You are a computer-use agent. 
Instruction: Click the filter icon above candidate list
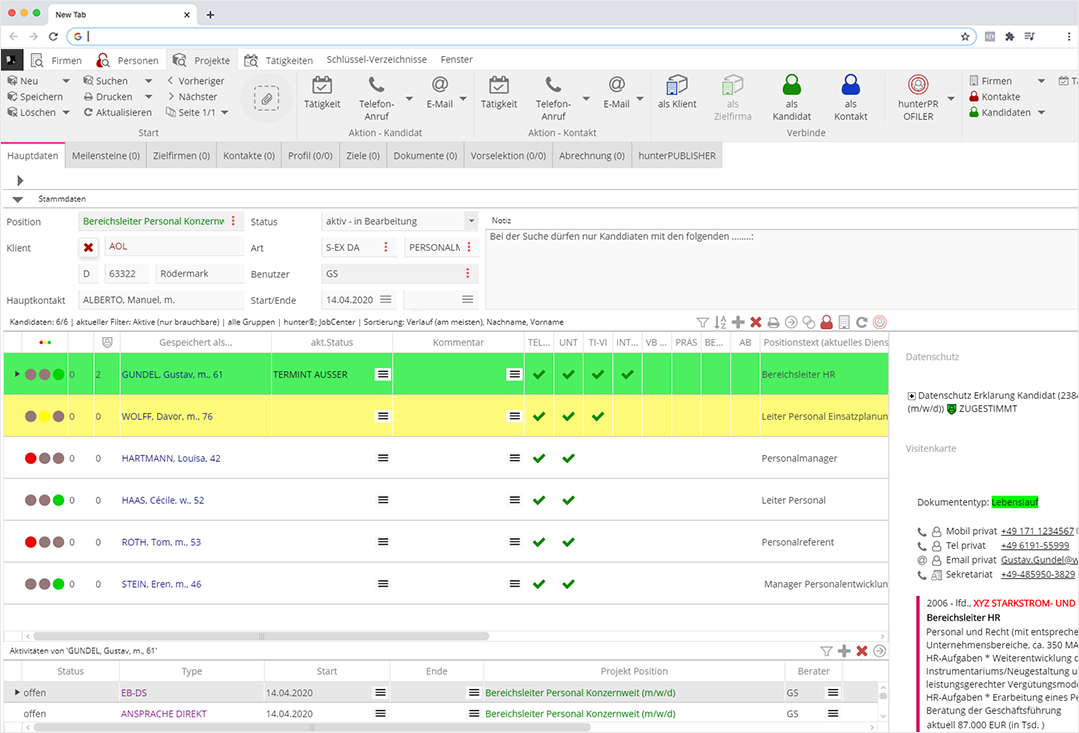pos(702,322)
